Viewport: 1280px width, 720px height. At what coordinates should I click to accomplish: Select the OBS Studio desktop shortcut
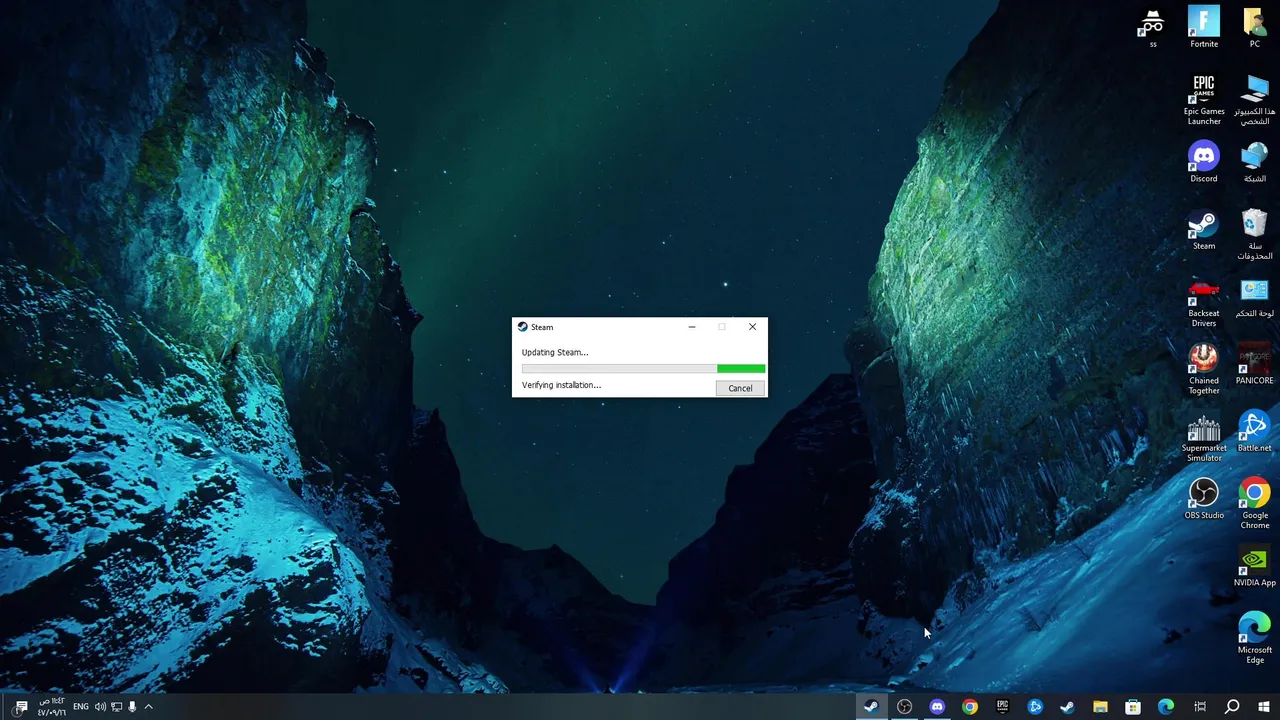coord(1204,500)
